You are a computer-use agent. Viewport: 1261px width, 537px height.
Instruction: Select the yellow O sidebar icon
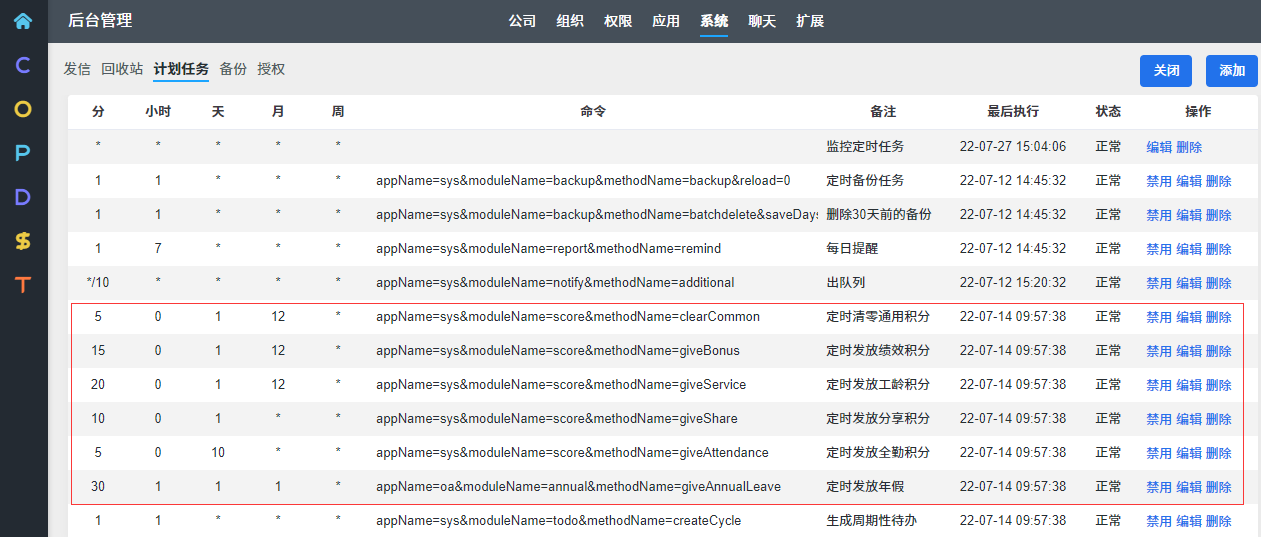point(22,110)
